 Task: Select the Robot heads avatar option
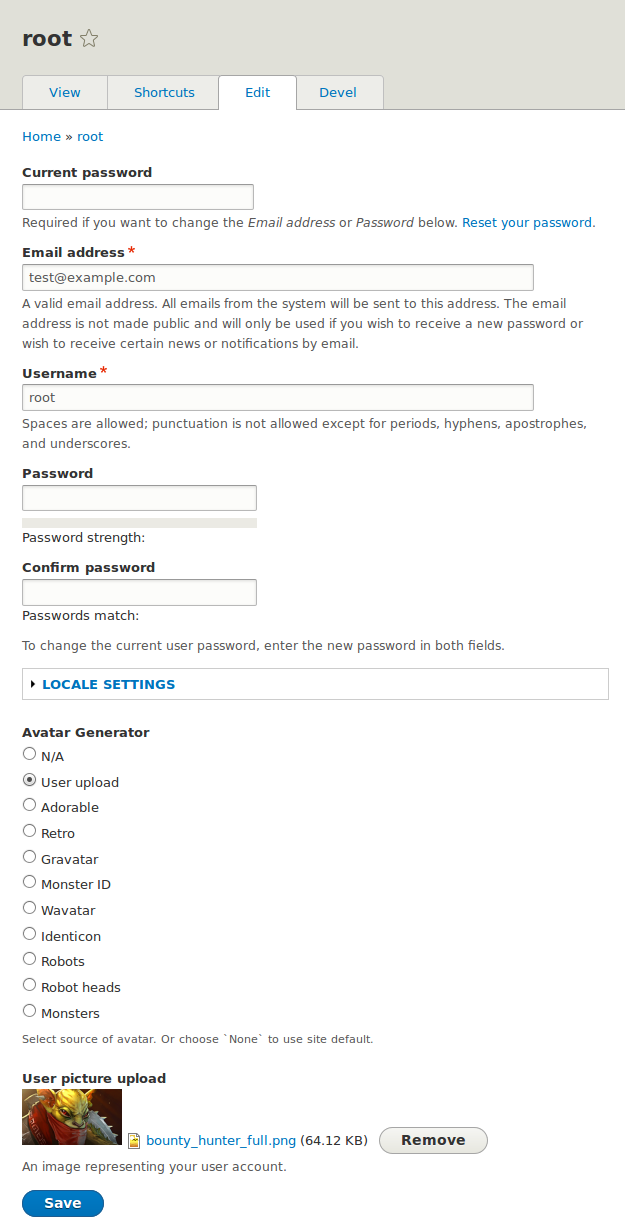[x=30, y=985]
